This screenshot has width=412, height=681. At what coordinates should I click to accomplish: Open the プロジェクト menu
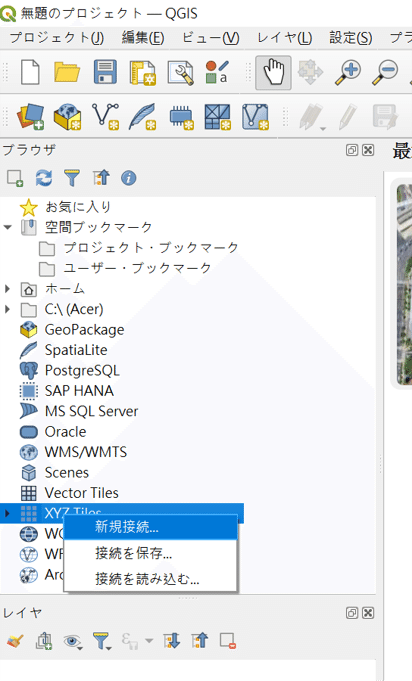57,38
